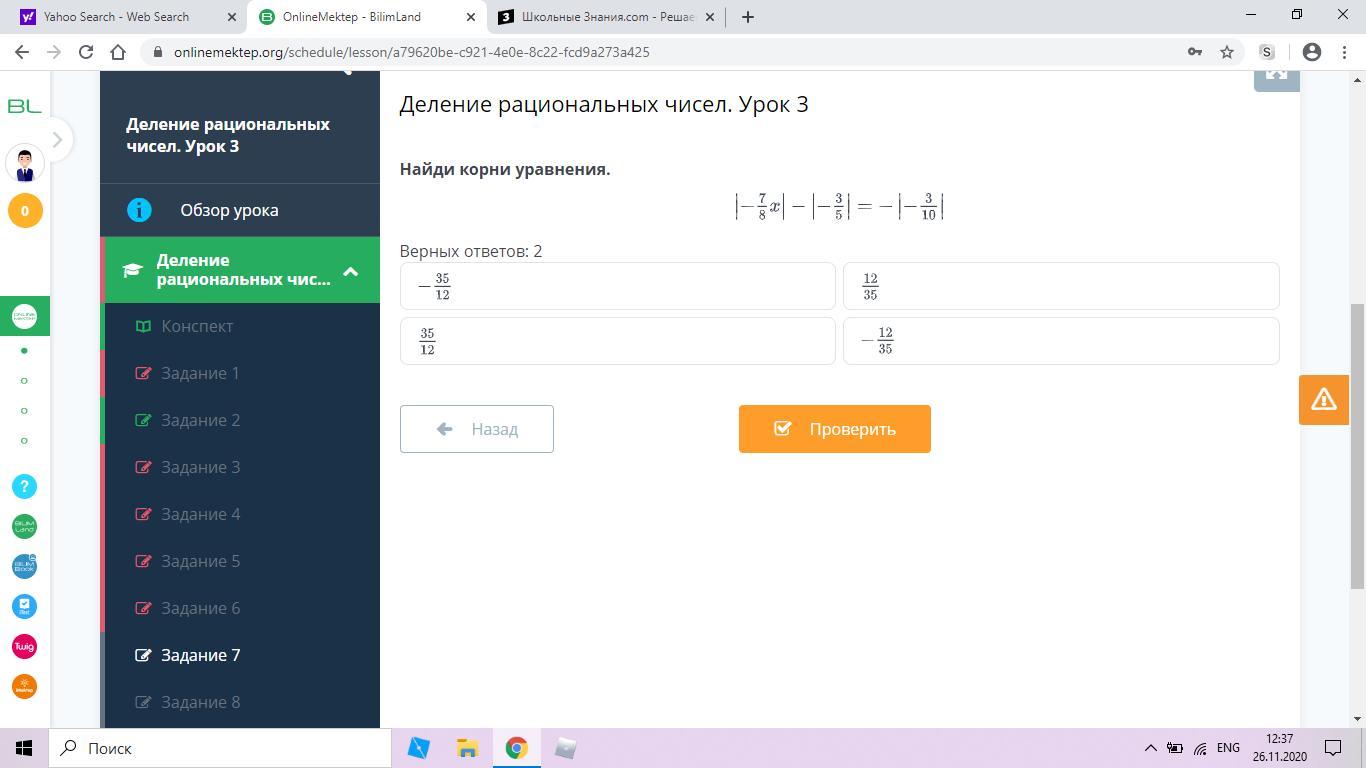Close the Yahoo Search tab
1366x768 pixels.
232,16
